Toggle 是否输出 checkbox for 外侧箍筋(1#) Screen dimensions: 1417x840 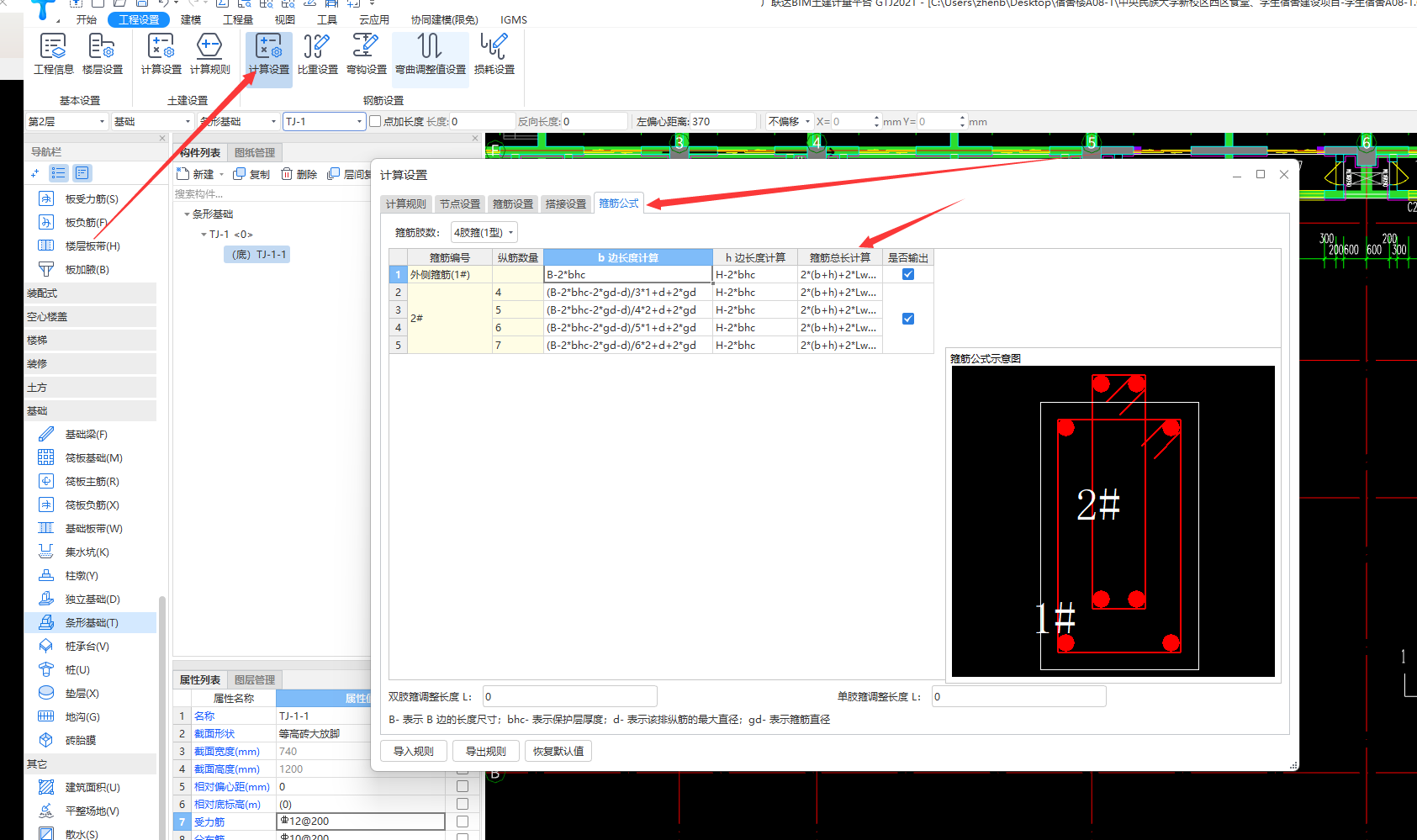pyautogui.click(x=908, y=274)
